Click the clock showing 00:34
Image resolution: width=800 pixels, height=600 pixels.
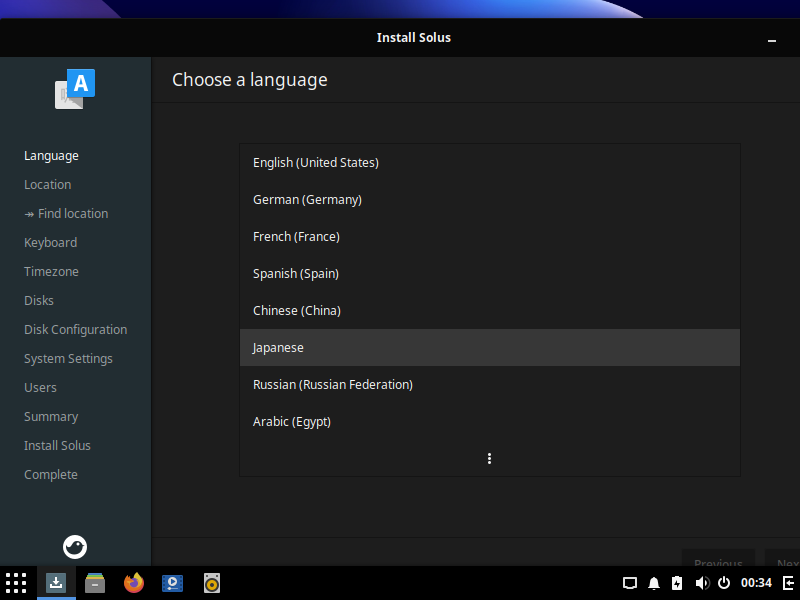coord(756,583)
